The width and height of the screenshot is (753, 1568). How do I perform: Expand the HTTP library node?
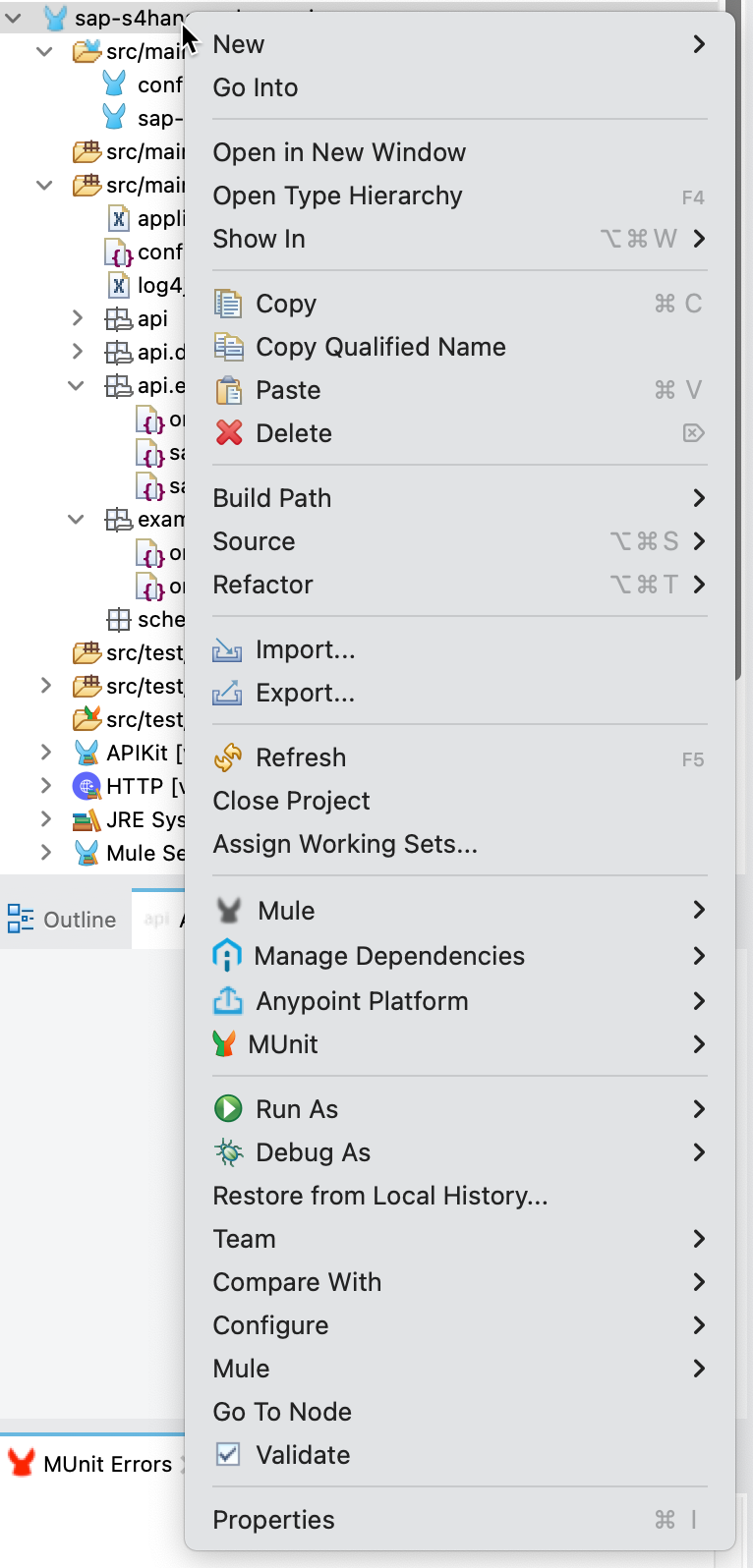pos(45,786)
